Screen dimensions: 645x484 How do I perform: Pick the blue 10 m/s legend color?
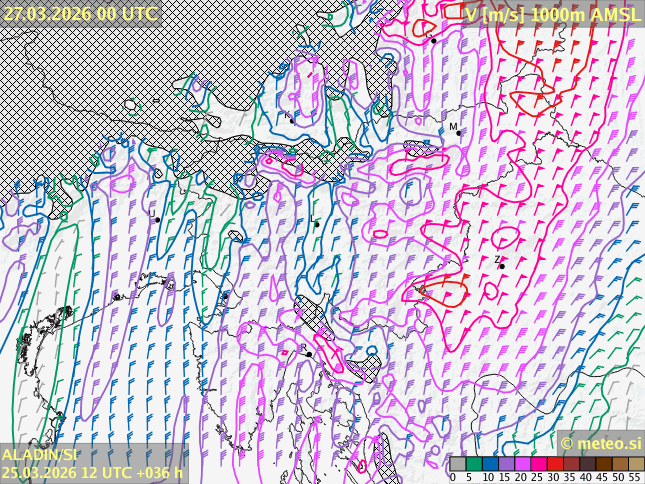coord(490,464)
